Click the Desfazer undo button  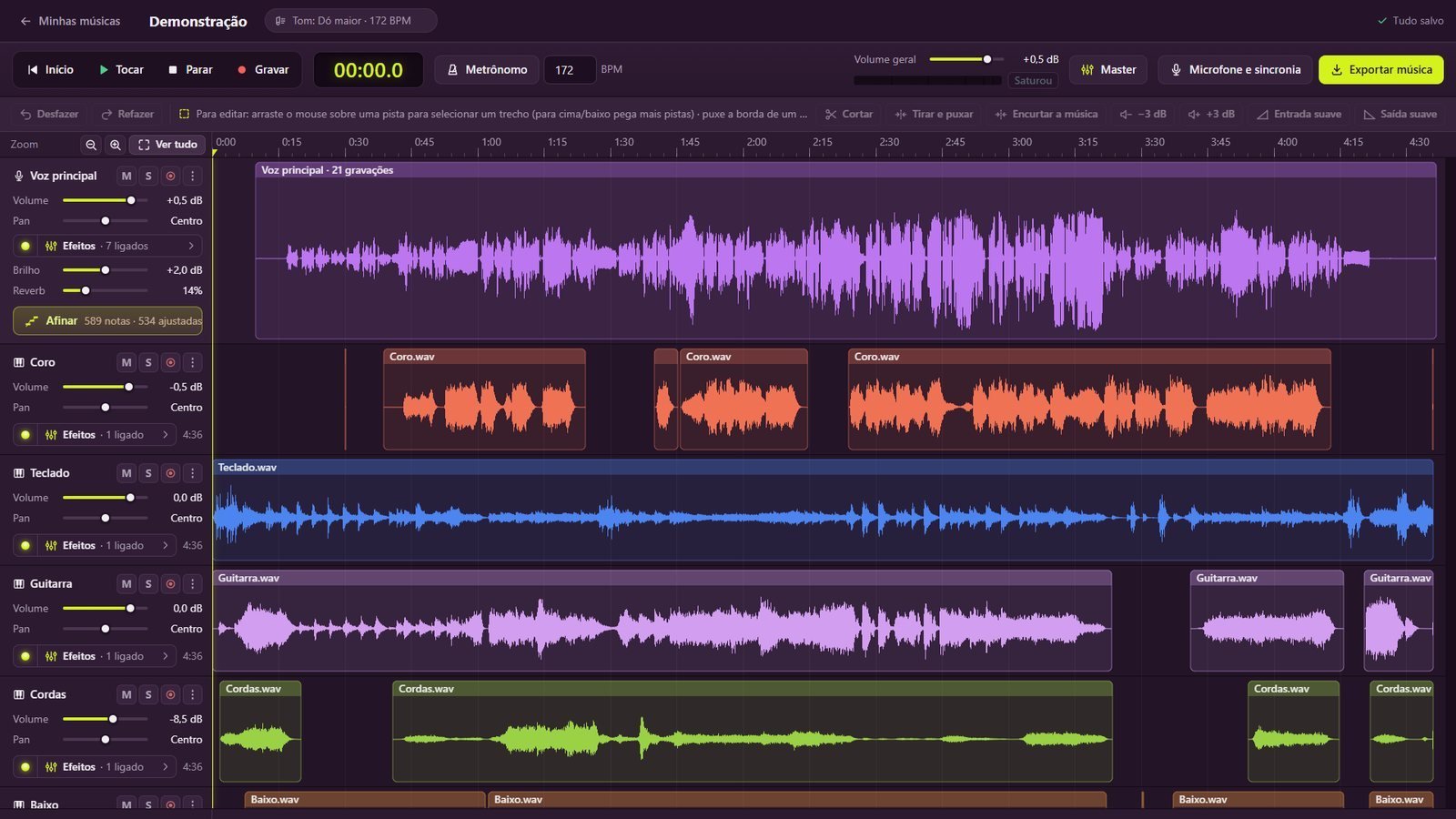pos(49,115)
